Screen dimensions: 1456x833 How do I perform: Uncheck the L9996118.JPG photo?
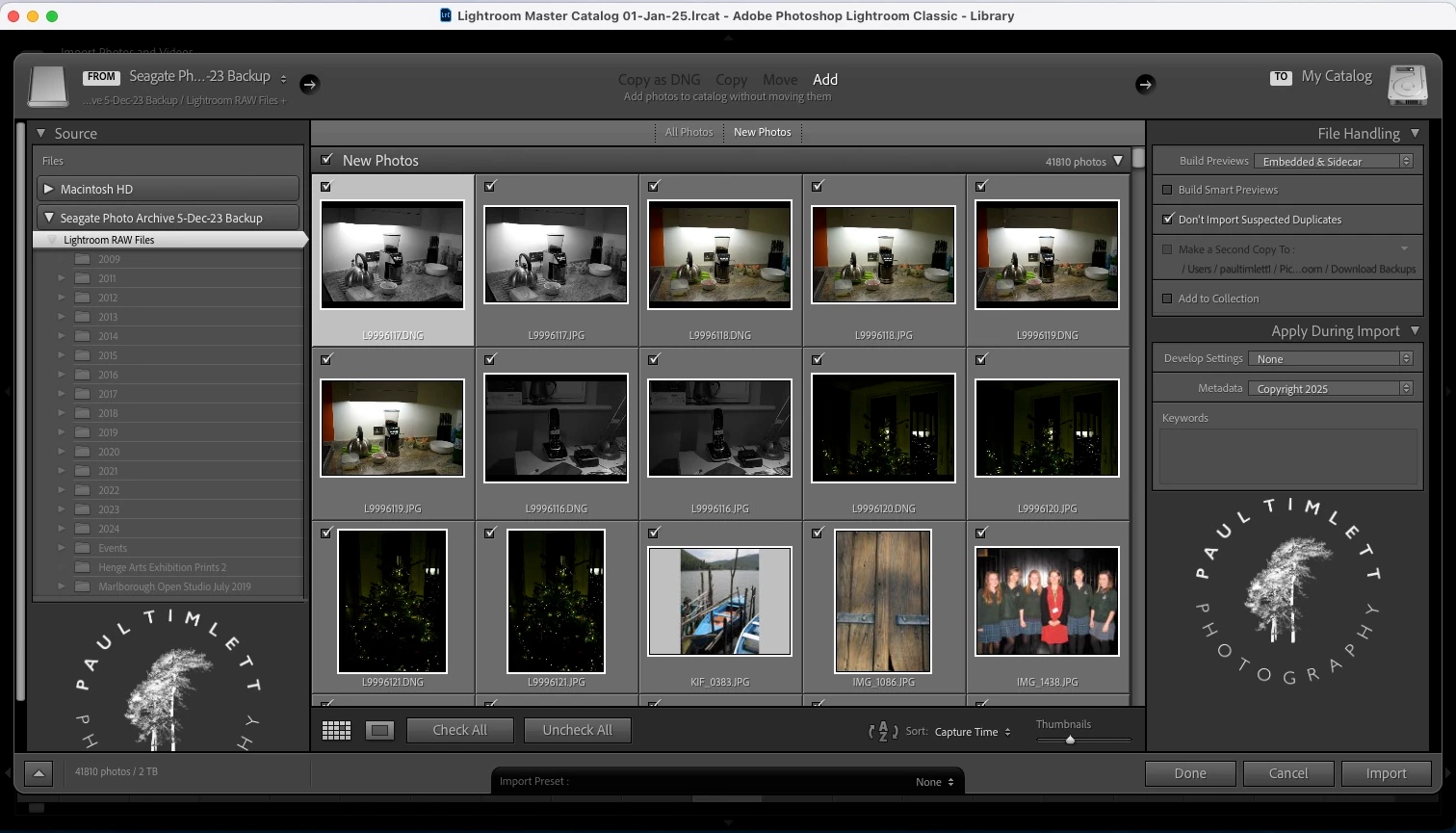818,187
